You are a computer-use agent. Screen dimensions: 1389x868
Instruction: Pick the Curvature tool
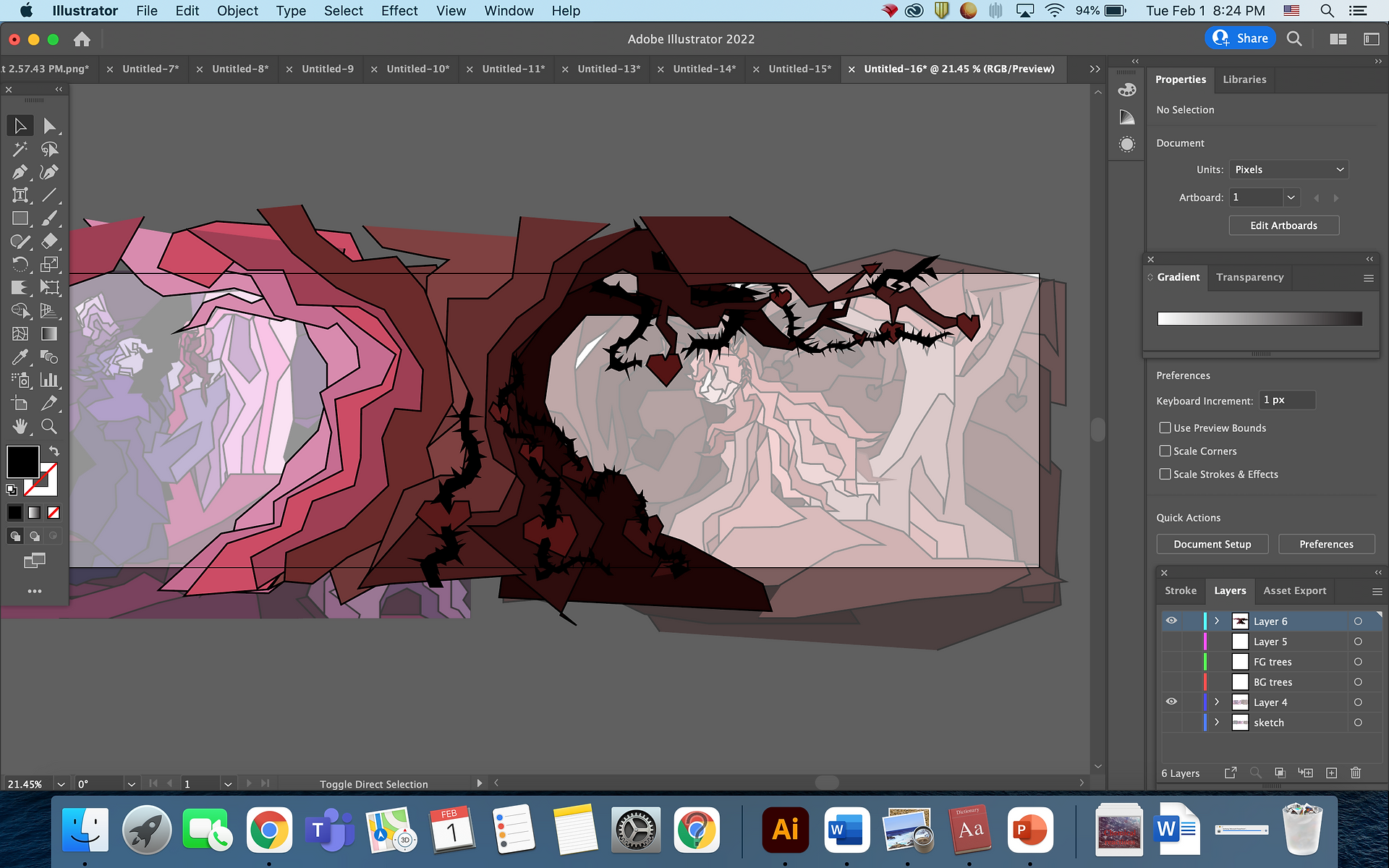49,172
